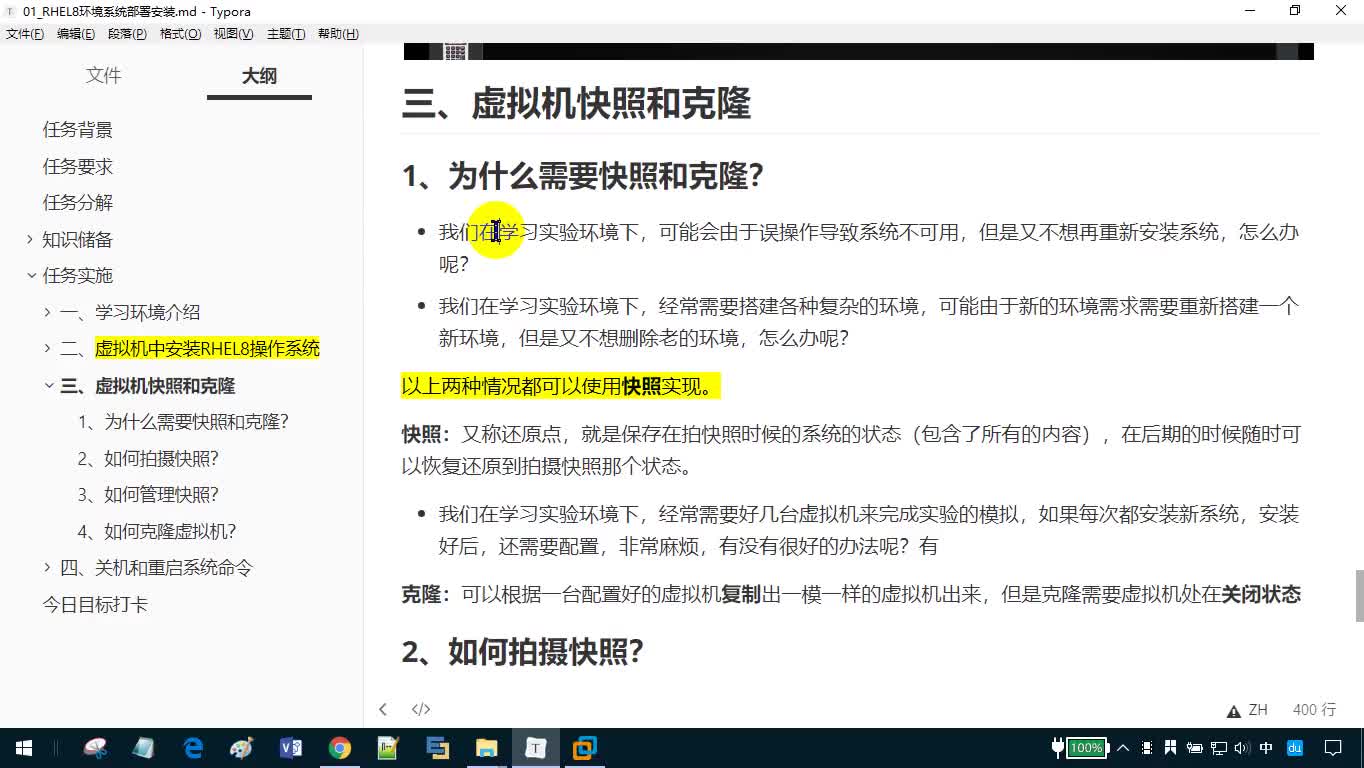Expand 四、关机和重启系统命令 outline node

click(x=48, y=567)
